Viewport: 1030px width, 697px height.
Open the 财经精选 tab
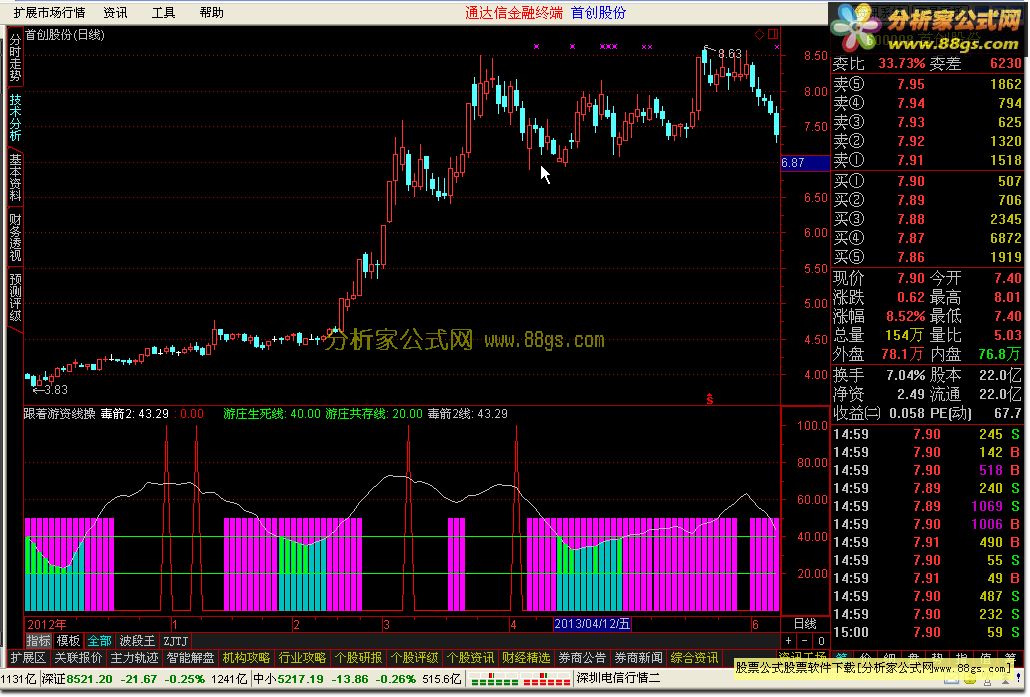(x=526, y=658)
